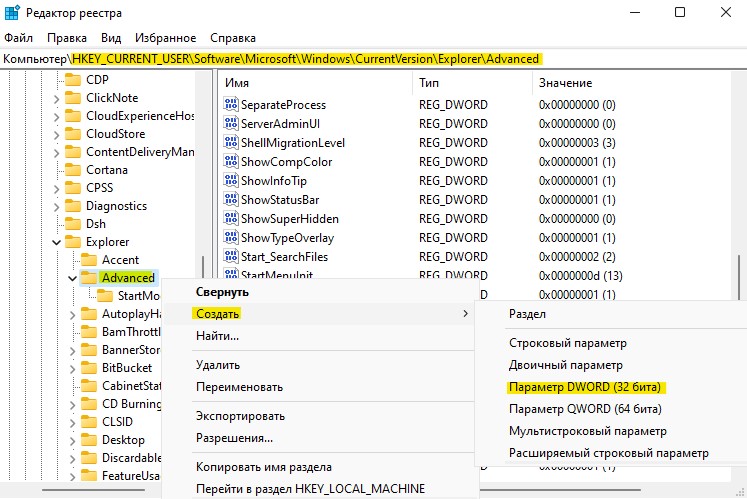
Task: Open the Вид menu
Action: (111, 38)
